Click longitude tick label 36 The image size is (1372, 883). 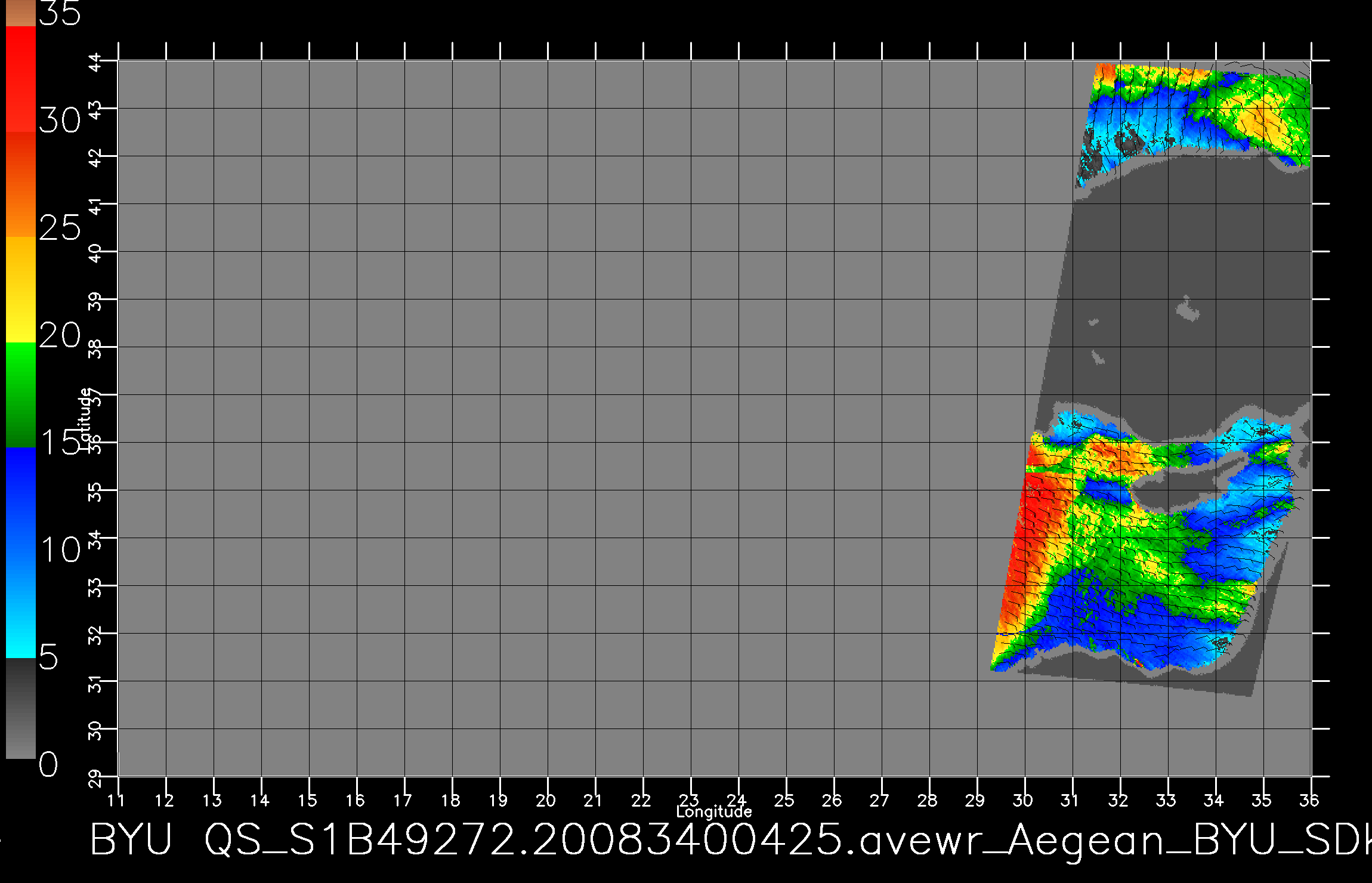tap(1309, 801)
